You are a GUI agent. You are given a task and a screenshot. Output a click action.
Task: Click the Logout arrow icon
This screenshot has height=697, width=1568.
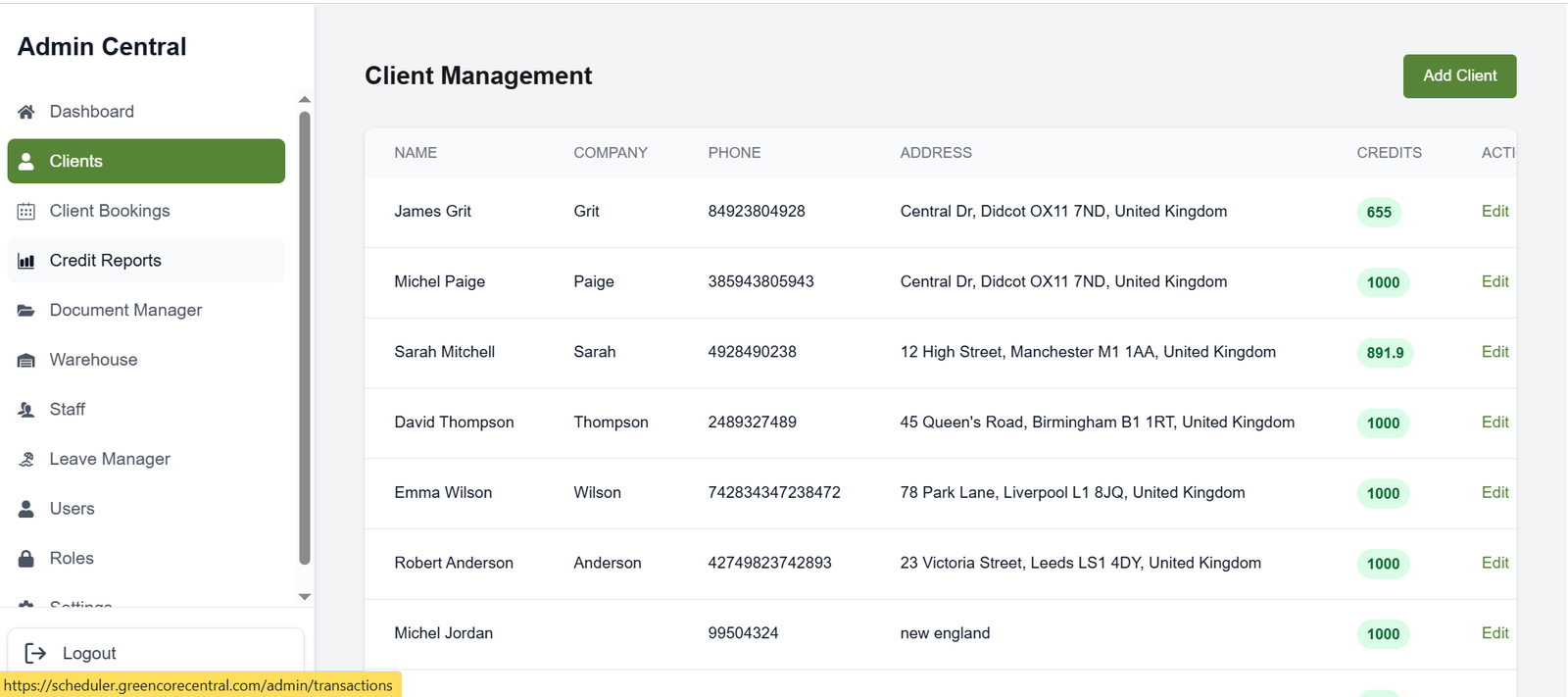coord(35,654)
